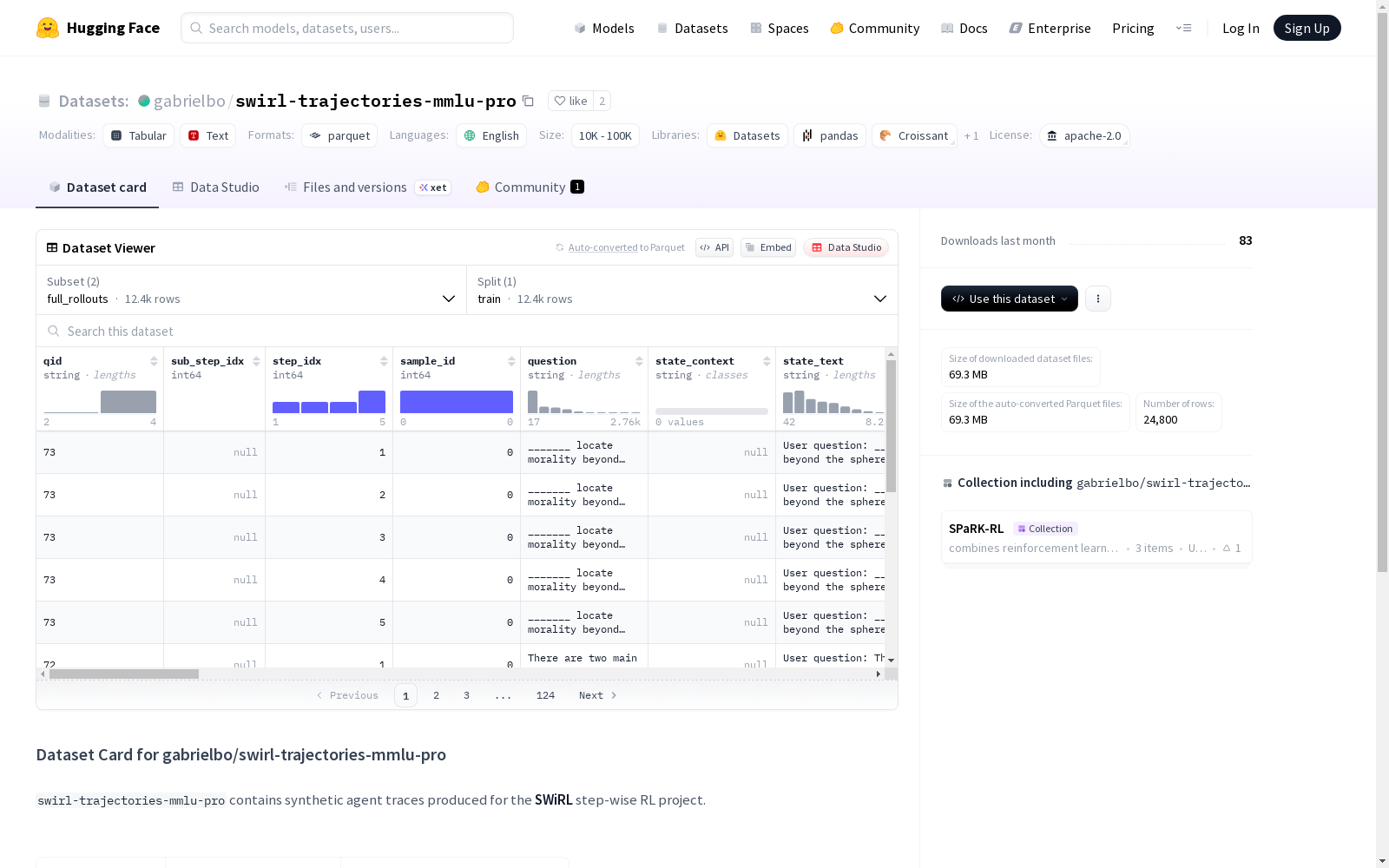Open Enterprise in top navigation
Viewport: 1389px width, 868px height.
click(x=1050, y=28)
